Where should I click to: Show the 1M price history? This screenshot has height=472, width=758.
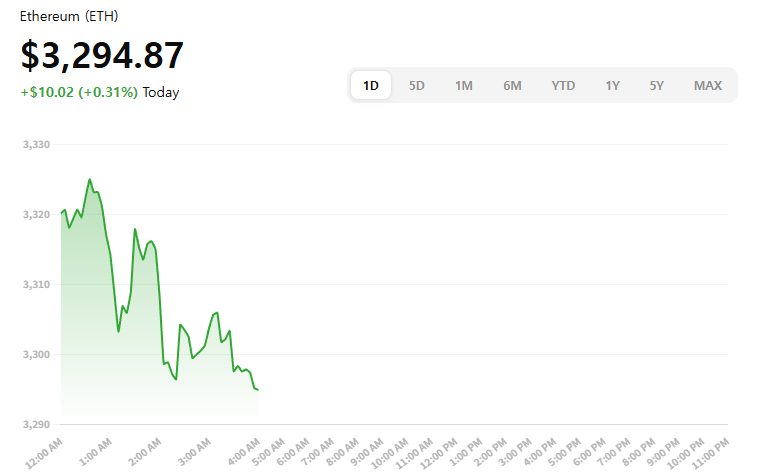pyautogui.click(x=464, y=85)
